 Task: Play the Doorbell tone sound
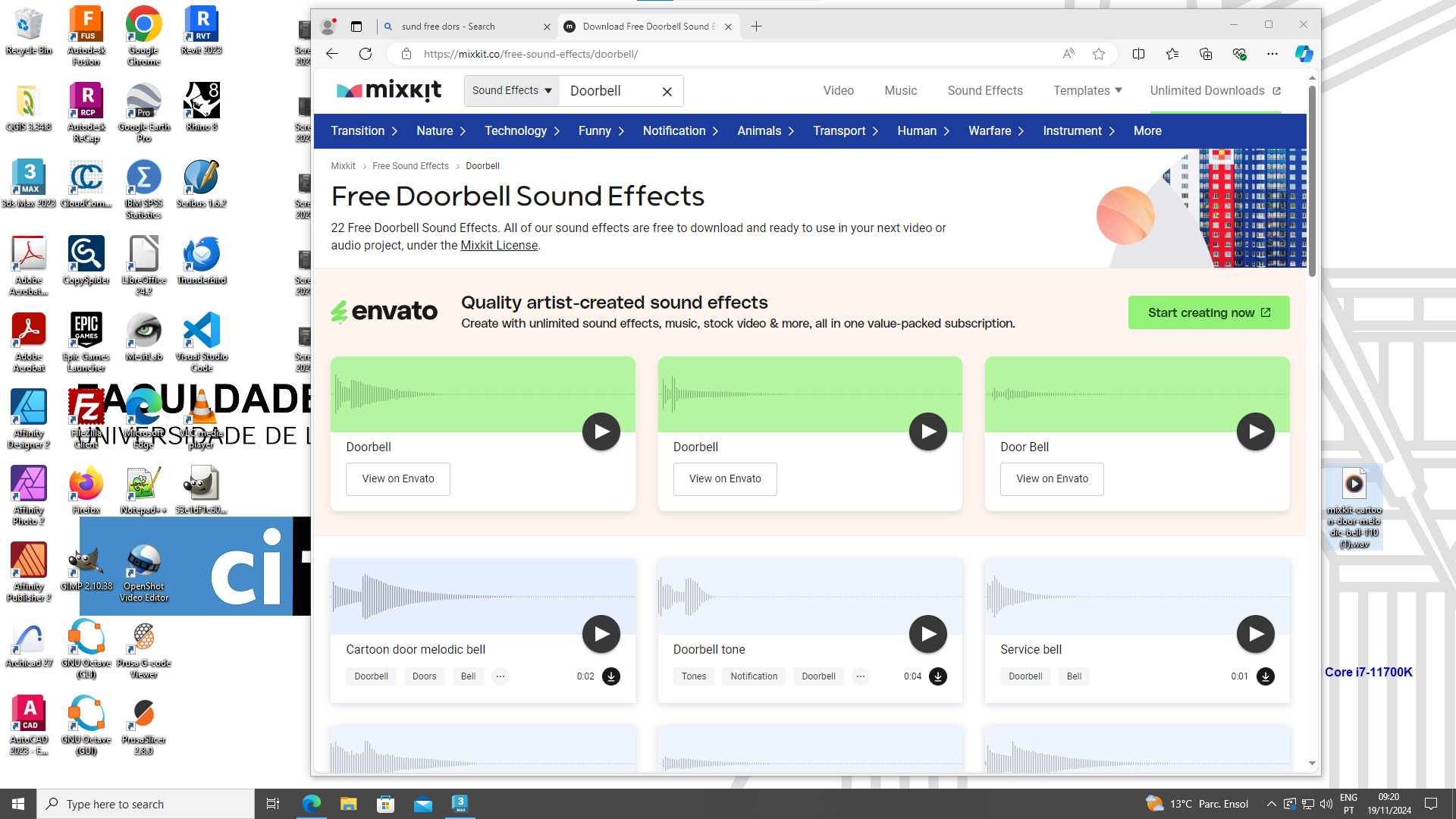pyautogui.click(x=928, y=634)
